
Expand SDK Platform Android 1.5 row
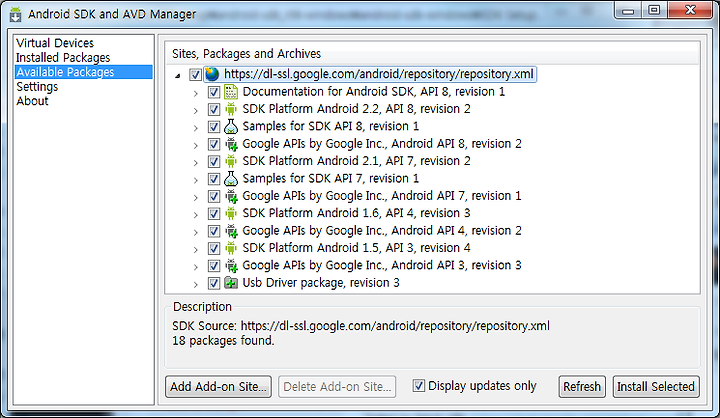coord(196,250)
